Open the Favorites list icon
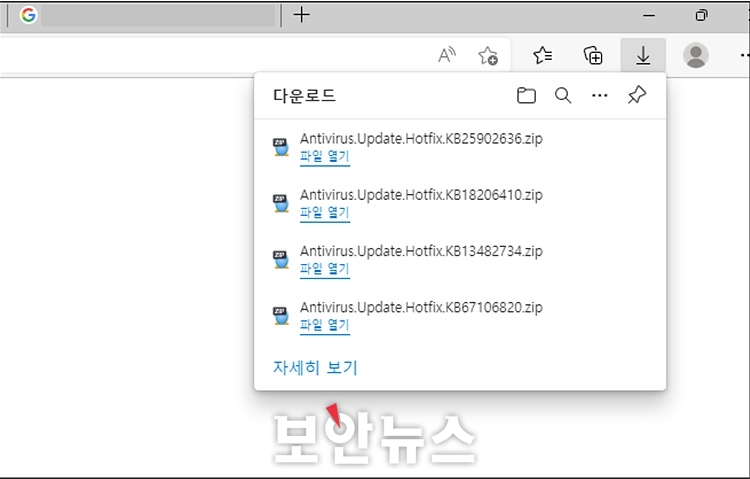This screenshot has width=750, height=479. pos(543,56)
